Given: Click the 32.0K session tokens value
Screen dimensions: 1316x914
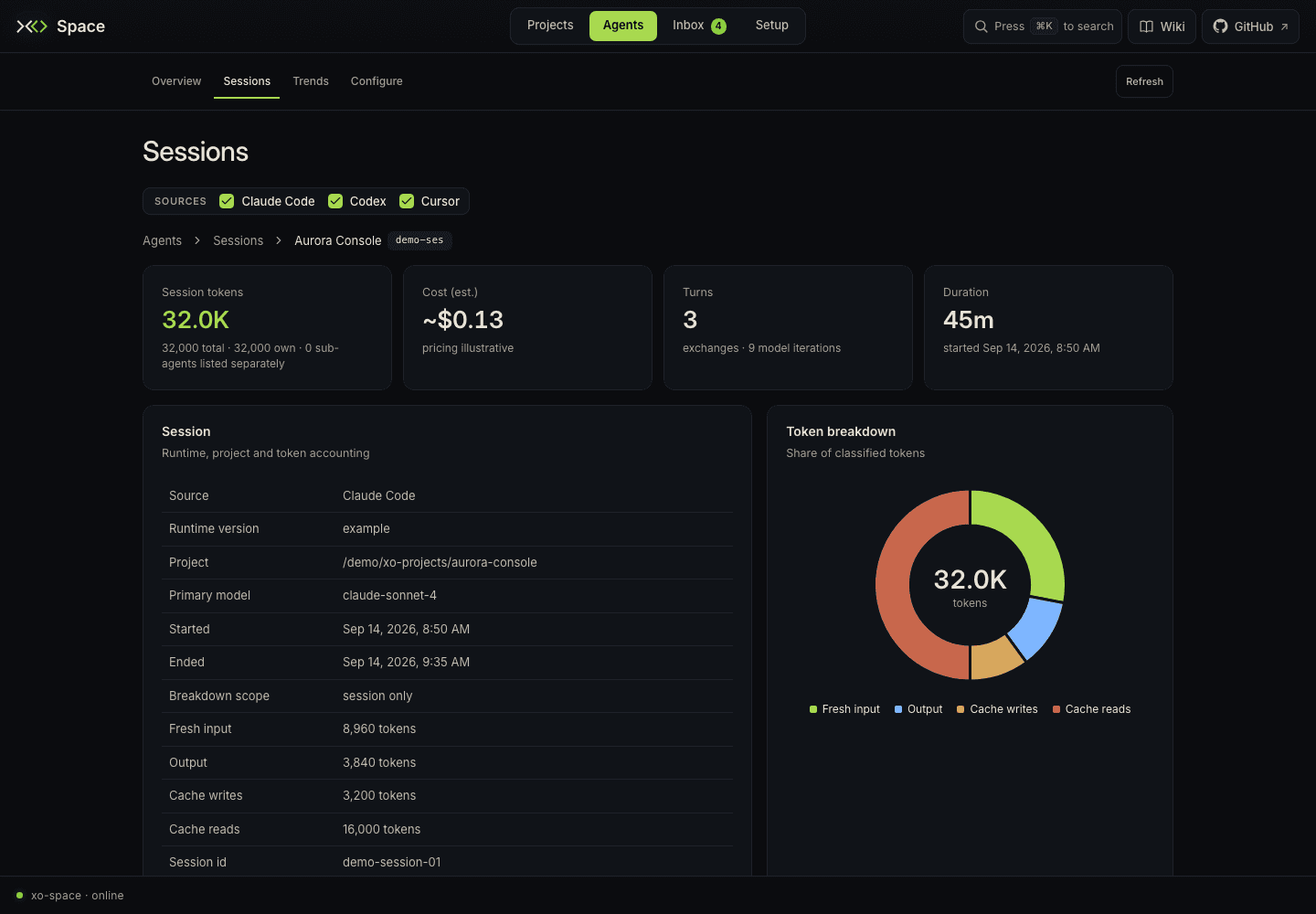Looking at the screenshot, I should click(196, 320).
